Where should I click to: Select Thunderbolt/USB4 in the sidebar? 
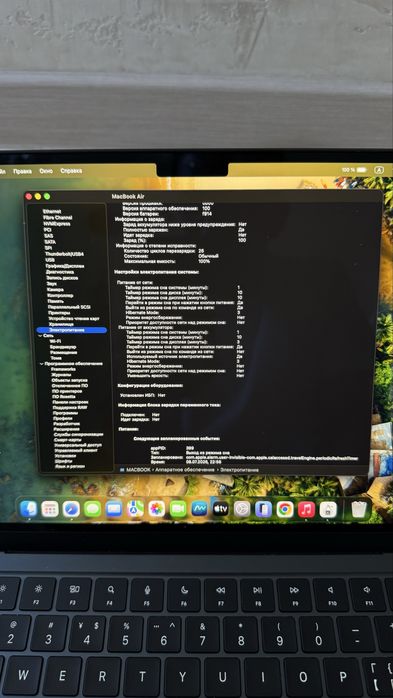pos(65,254)
